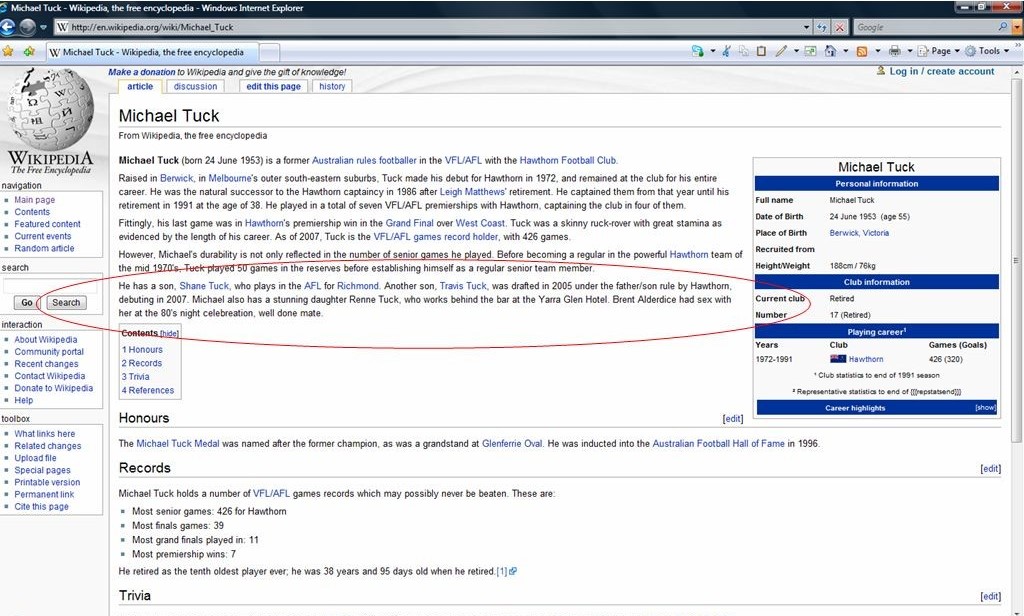The width and height of the screenshot is (1024, 616).
Task: Click the Berwick, Victoria infobox link
Action: click(859, 233)
